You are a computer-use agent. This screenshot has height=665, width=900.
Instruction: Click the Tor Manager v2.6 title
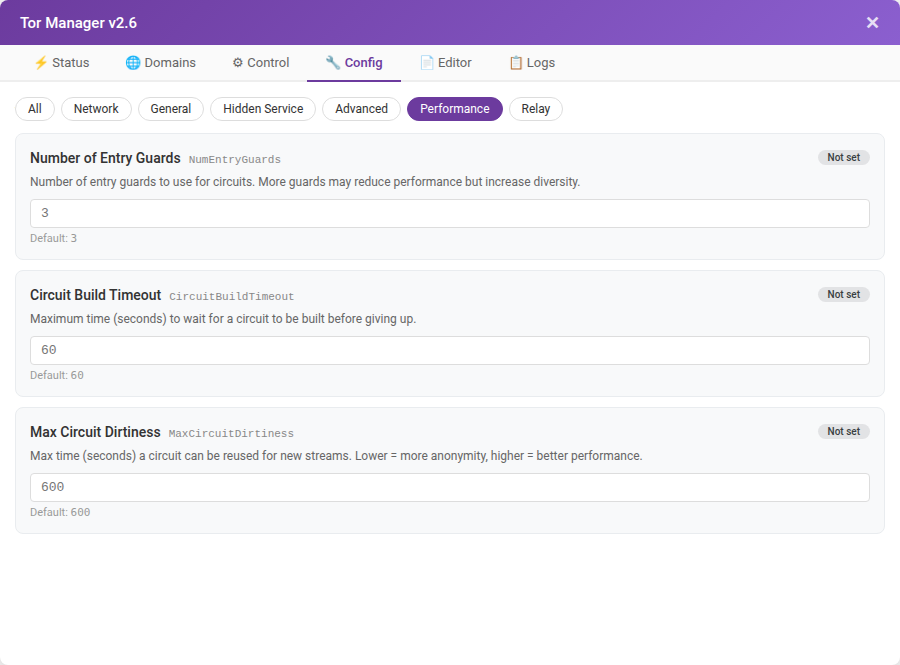tap(79, 23)
